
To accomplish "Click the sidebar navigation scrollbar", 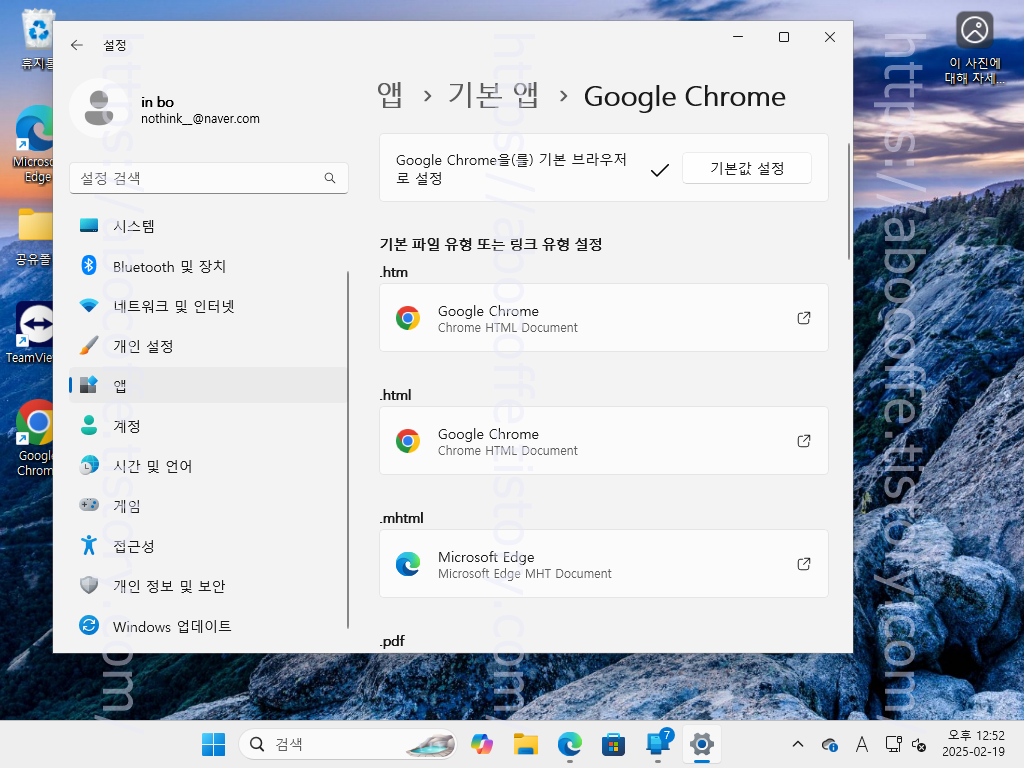I will 348,449.
